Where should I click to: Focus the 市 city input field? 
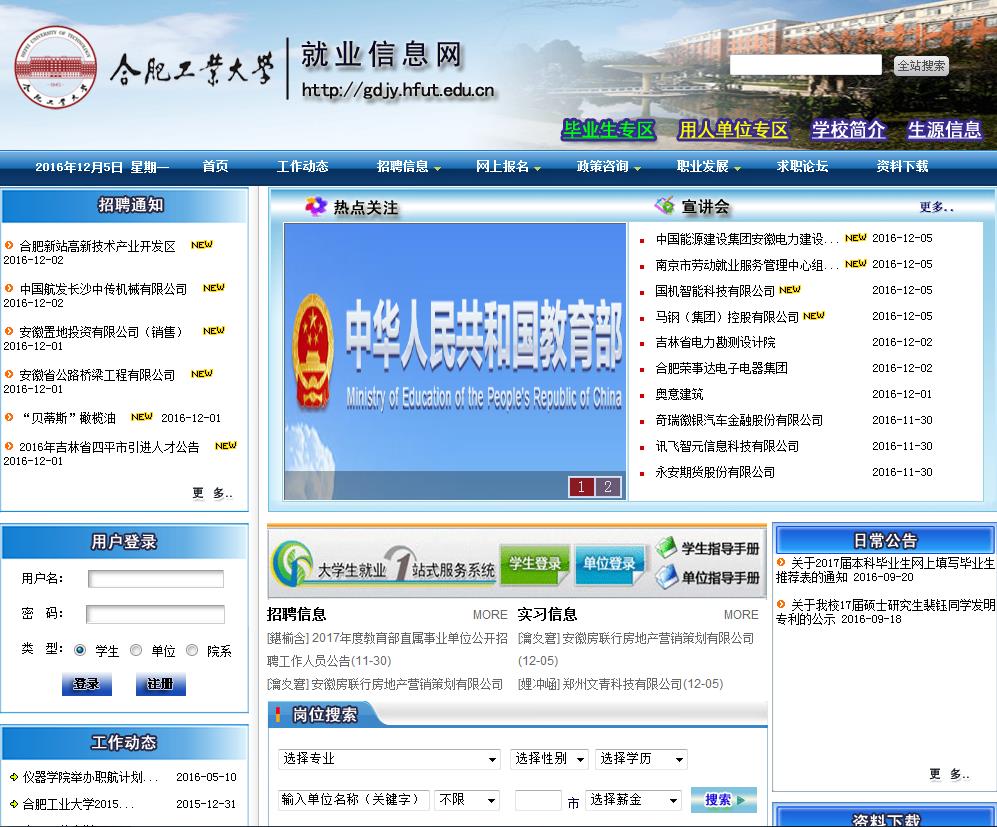[538, 800]
